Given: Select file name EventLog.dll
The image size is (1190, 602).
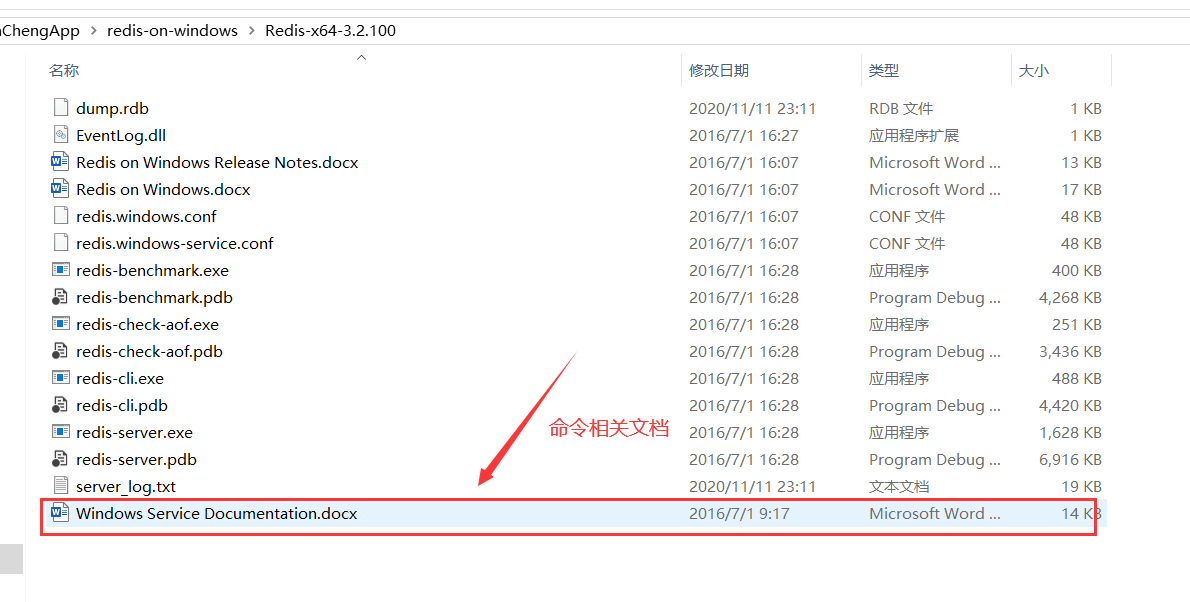Looking at the screenshot, I should [x=121, y=136].
